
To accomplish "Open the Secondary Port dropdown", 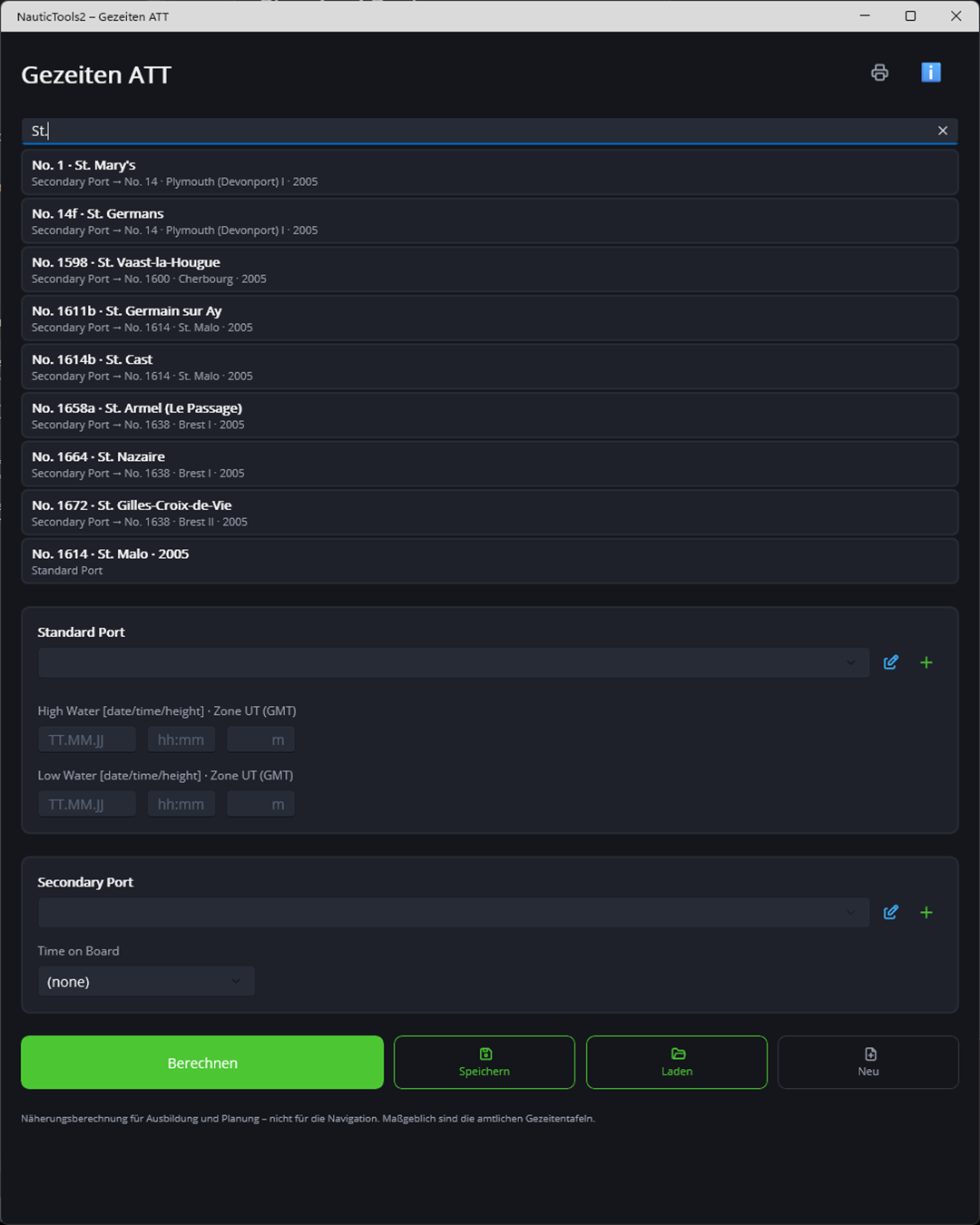I will [x=454, y=912].
